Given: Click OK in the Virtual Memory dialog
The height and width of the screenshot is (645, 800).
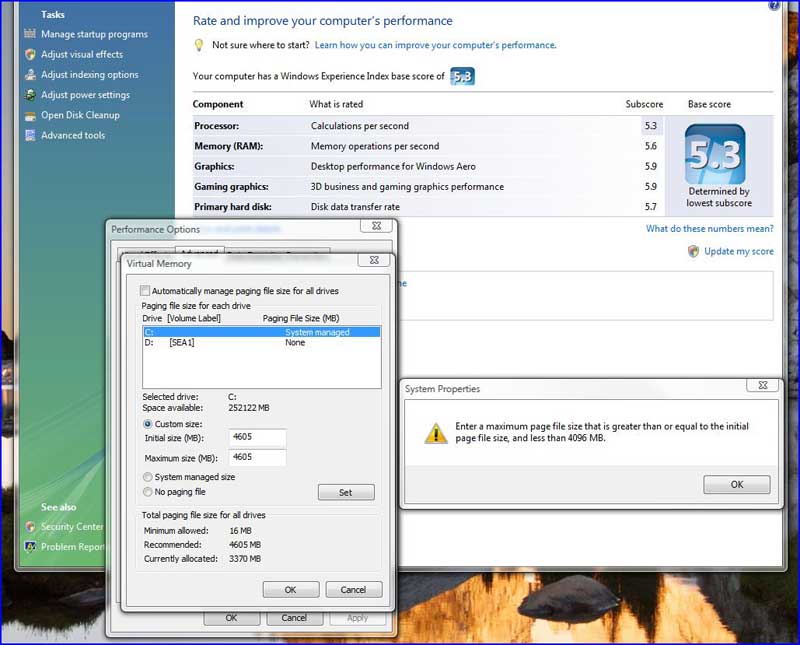Looking at the screenshot, I should [291, 590].
